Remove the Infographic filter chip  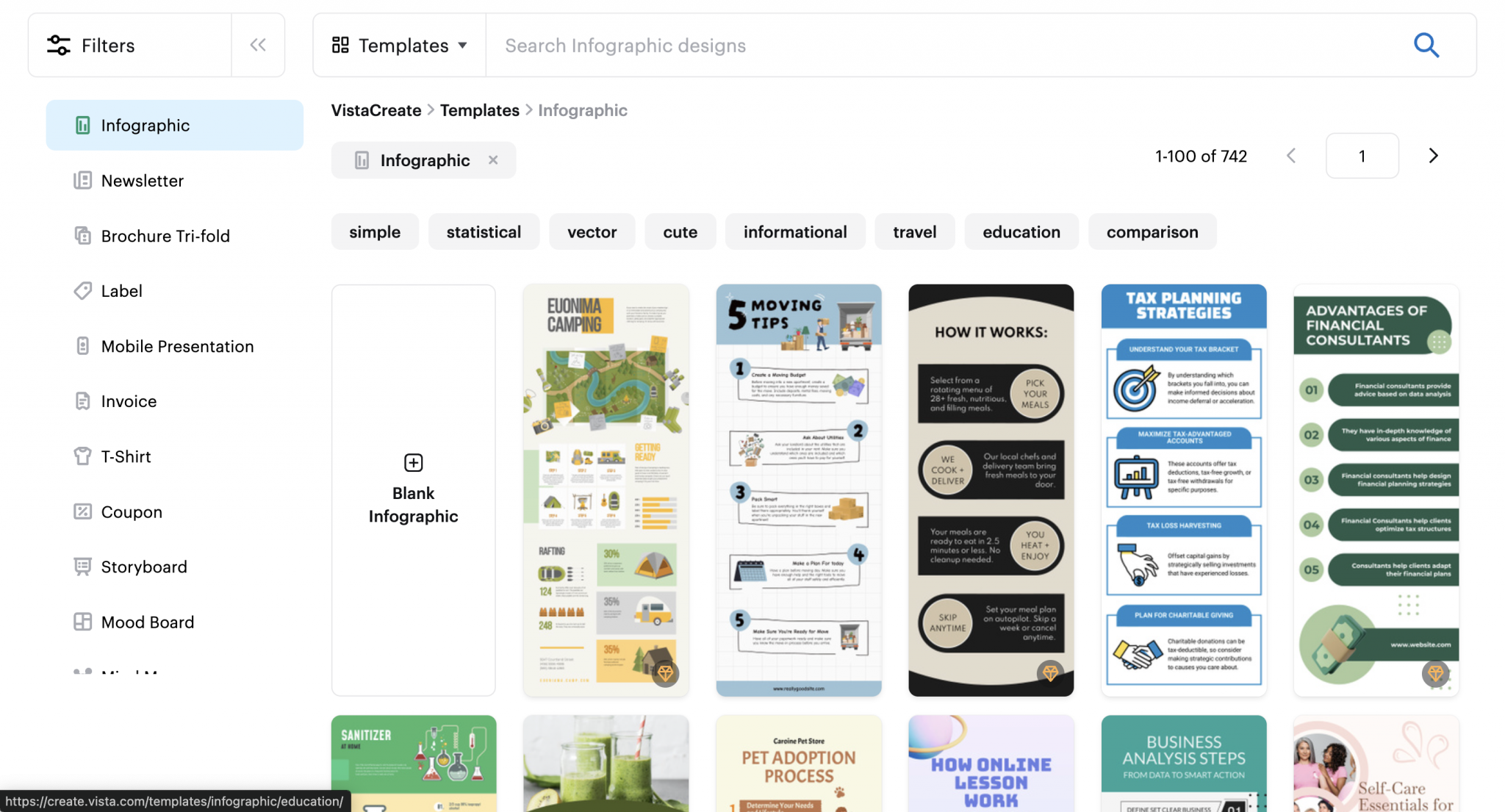tap(493, 160)
